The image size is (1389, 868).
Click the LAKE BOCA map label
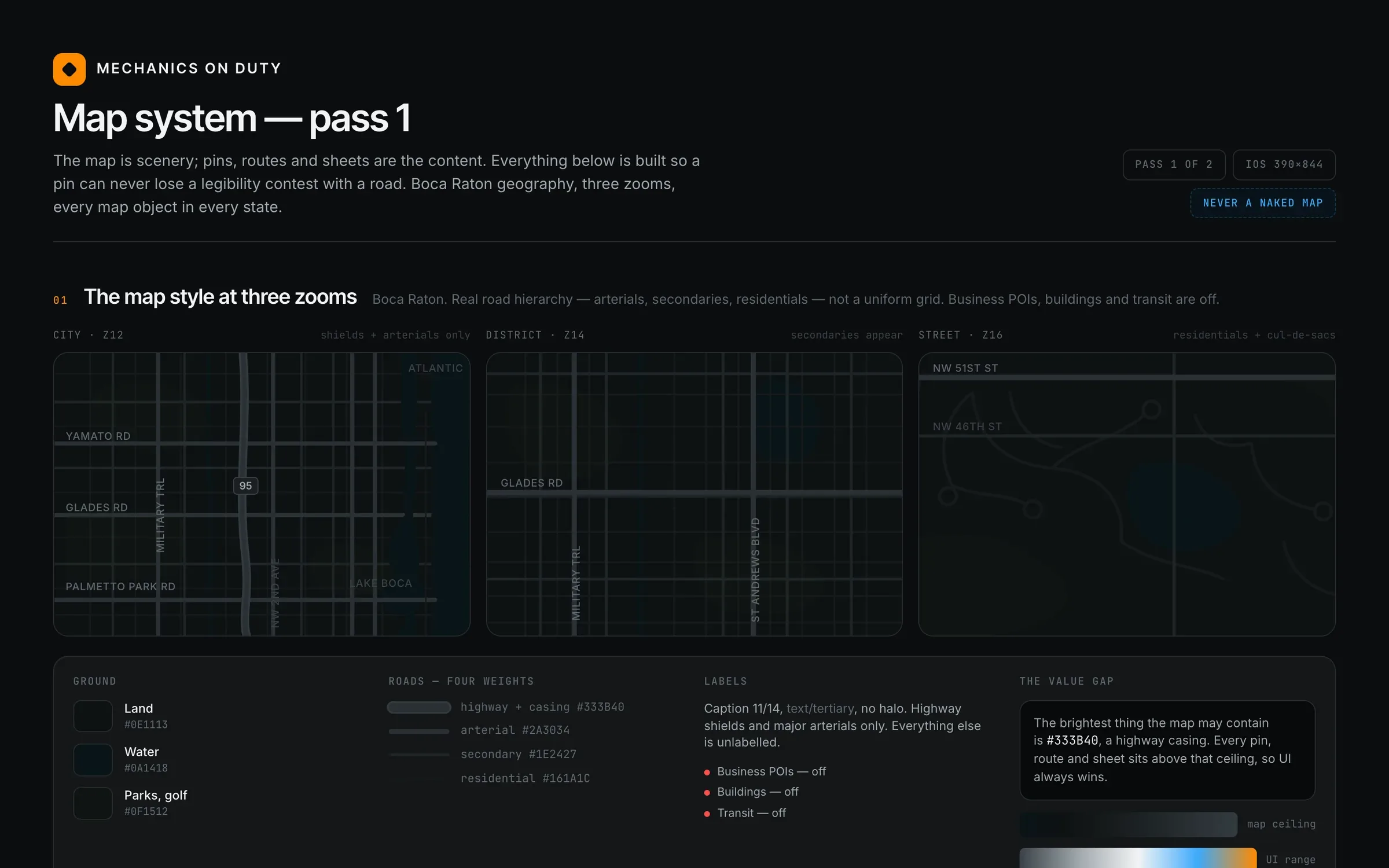coord(381,583)
